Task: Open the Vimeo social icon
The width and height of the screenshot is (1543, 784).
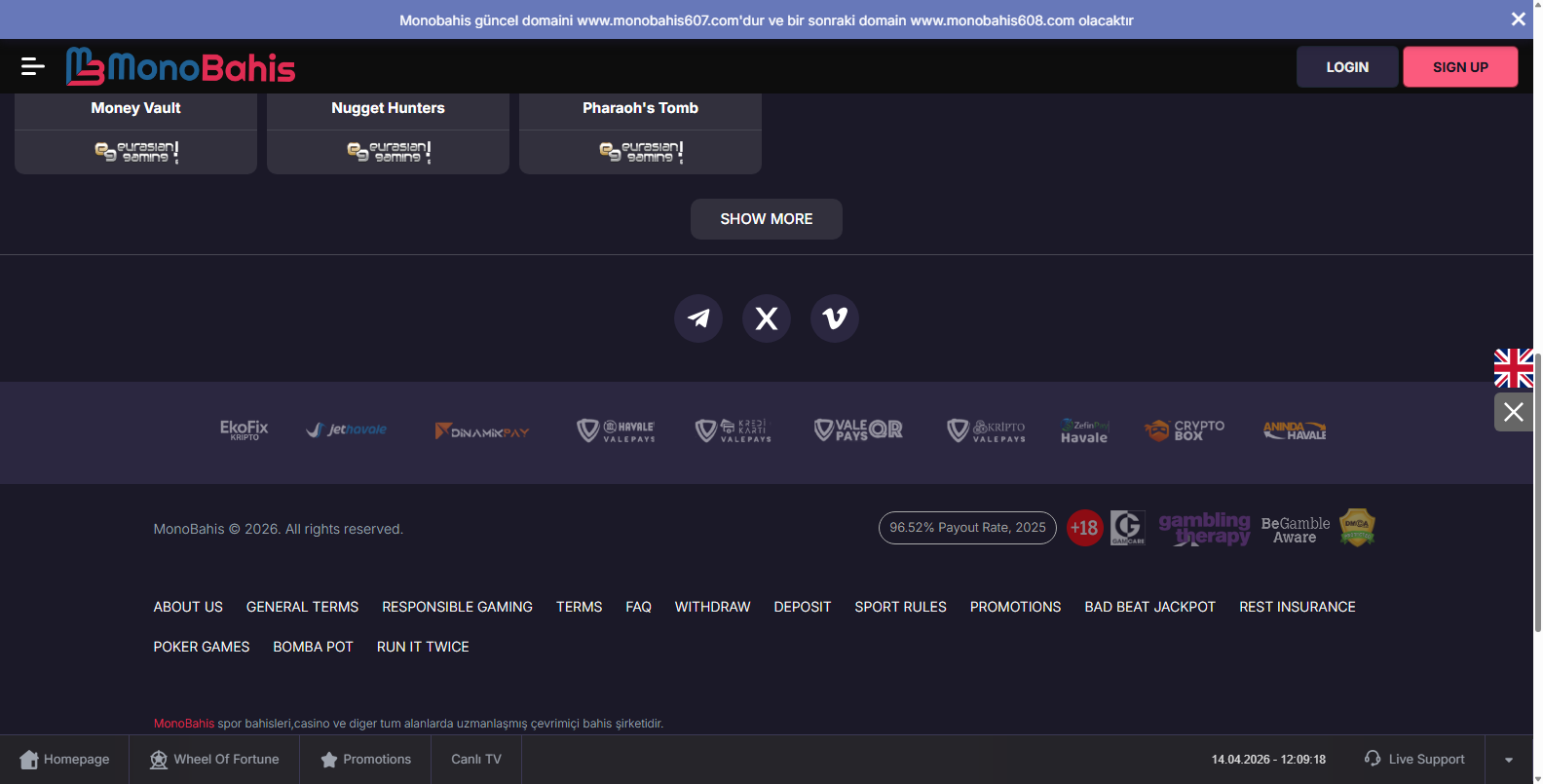Action: point(835,318)
